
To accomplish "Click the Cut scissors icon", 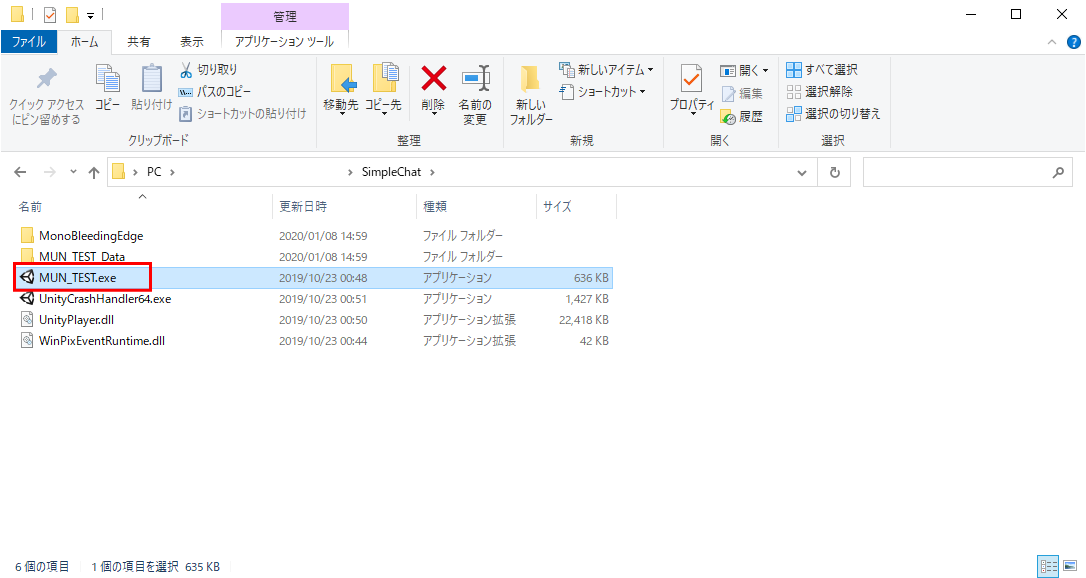I will (186, 70).
